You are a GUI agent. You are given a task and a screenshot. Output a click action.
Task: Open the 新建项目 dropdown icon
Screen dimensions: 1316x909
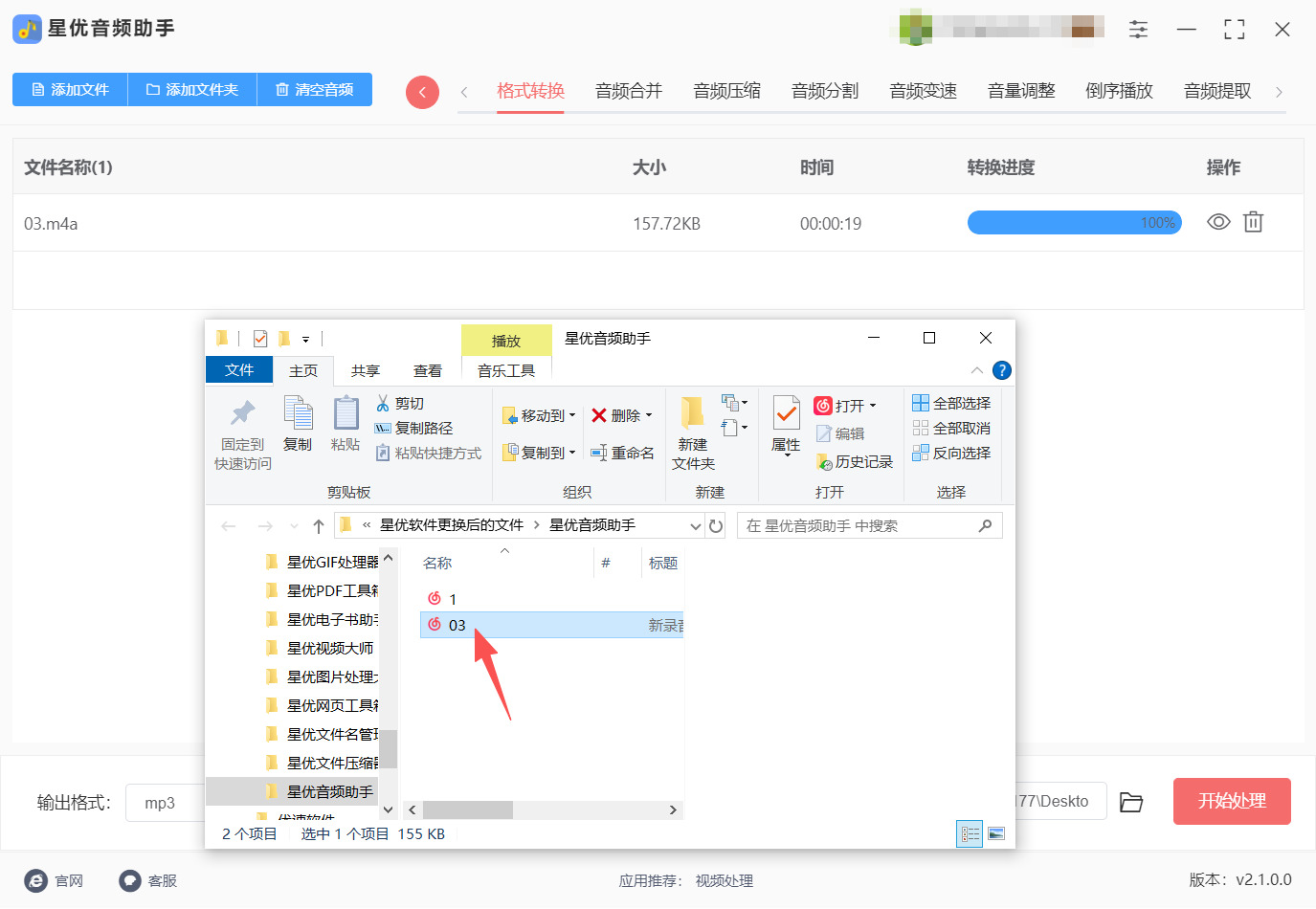point(734,403)
